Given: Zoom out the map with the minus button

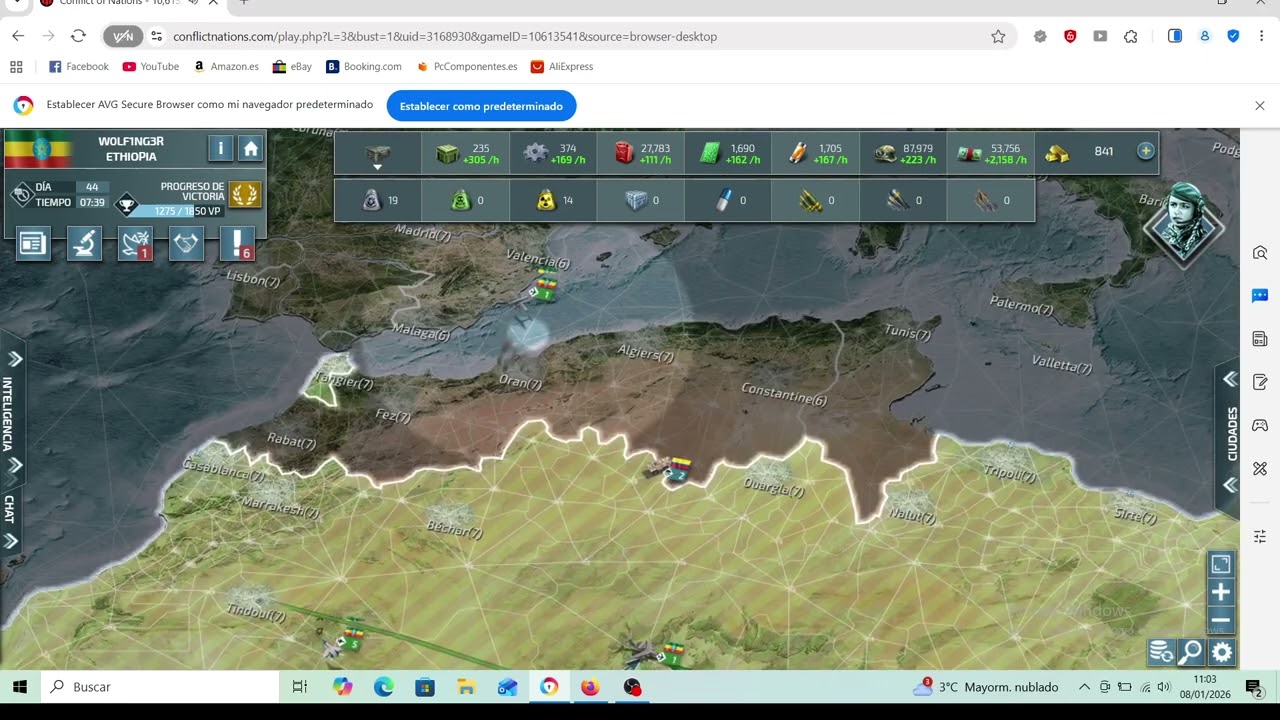Looking at the screenshot, I should point(1221,620).
